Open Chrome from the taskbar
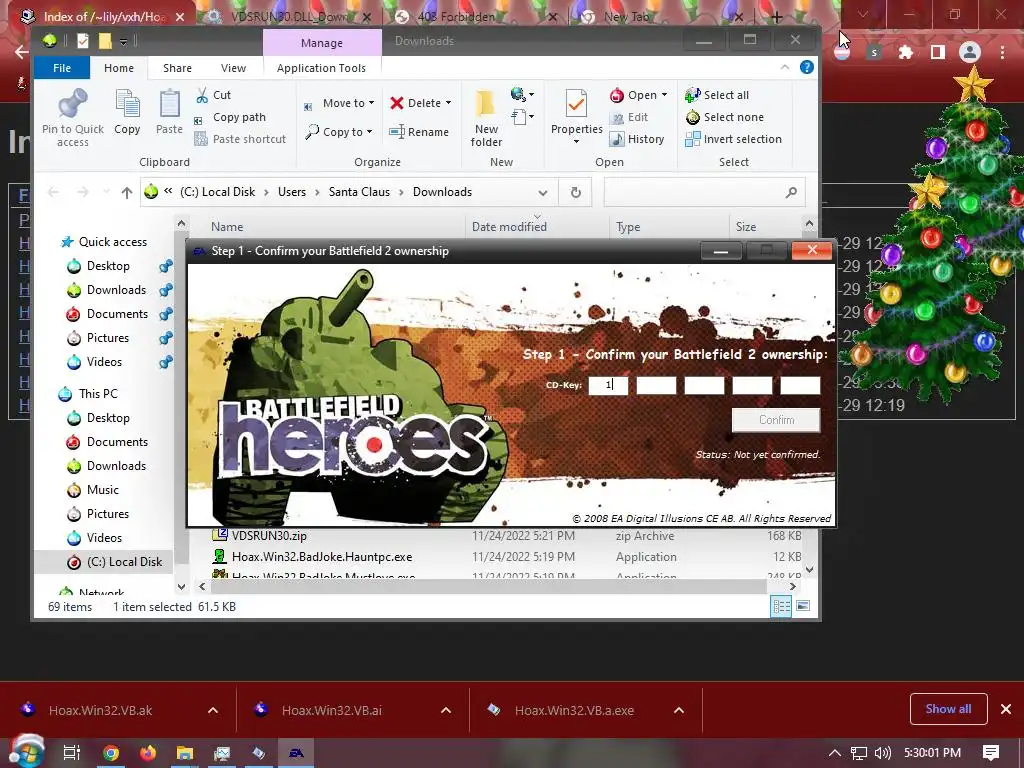This screenshot has width=1024, height=768. coord(111,753)
